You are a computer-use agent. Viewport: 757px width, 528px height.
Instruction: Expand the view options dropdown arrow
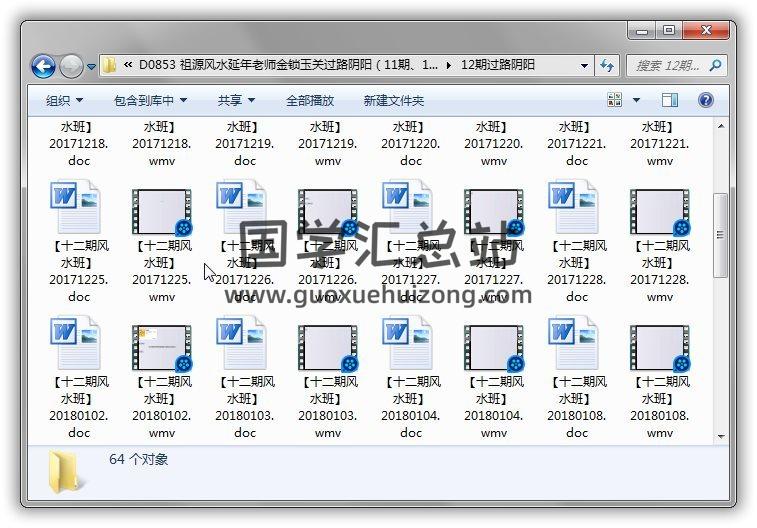click(636, 100)
